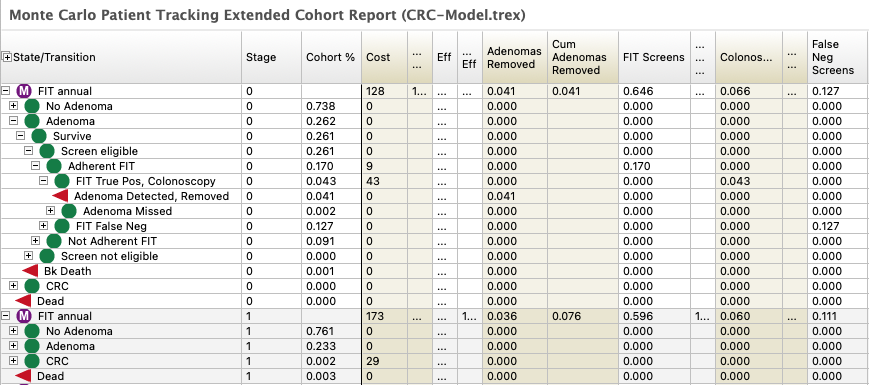869x385 pixels.
Task: Select the Stage column header
Action: point(272,57)
